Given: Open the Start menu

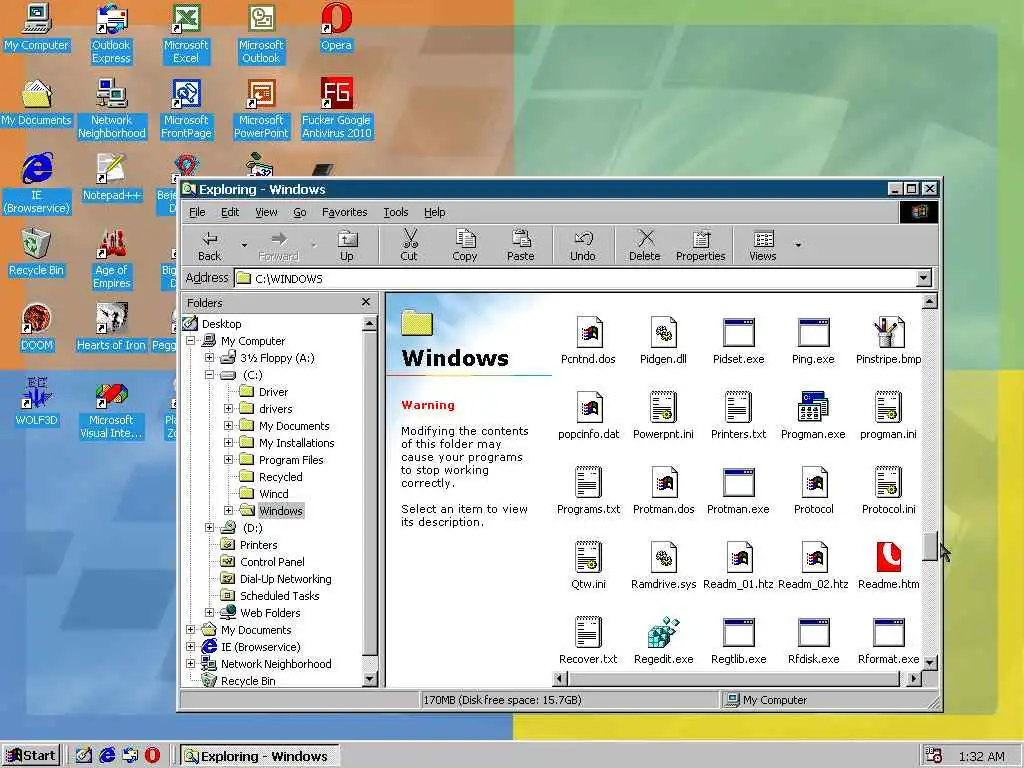Looking at the screenshot, I should click(x=31, y=756).
